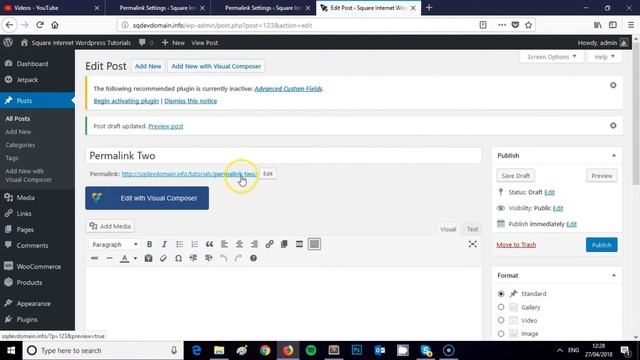640x360 pixels.
Task: Open Spotify from the taskbar
Action: click(311, 350)
